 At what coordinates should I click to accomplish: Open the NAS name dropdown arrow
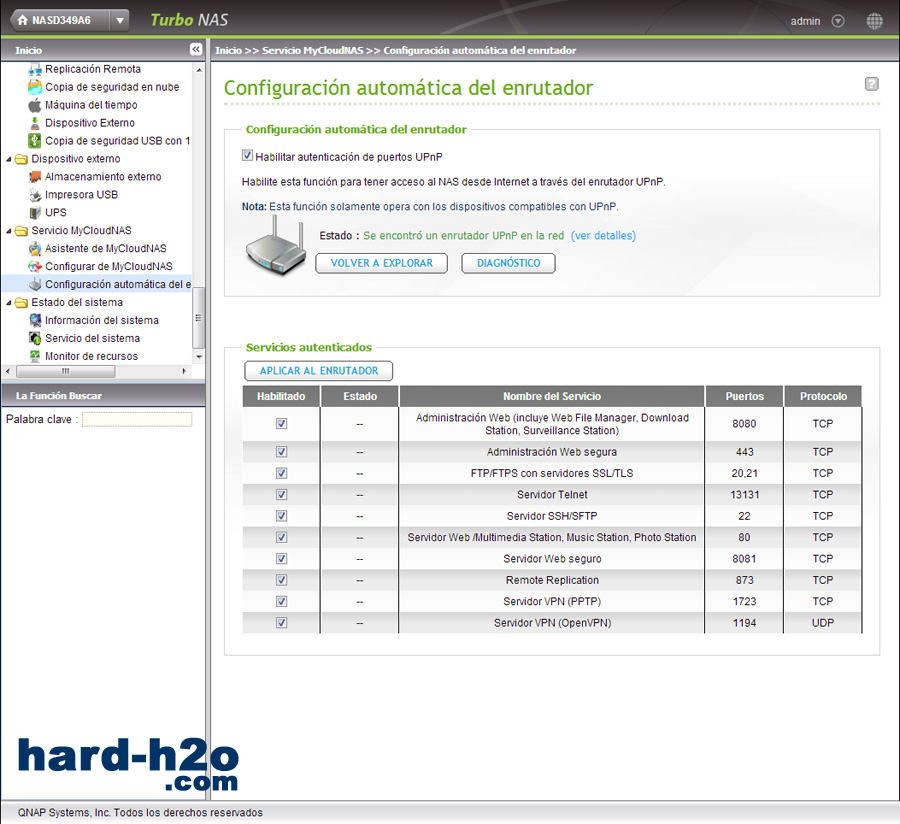[x=120, y=21]
